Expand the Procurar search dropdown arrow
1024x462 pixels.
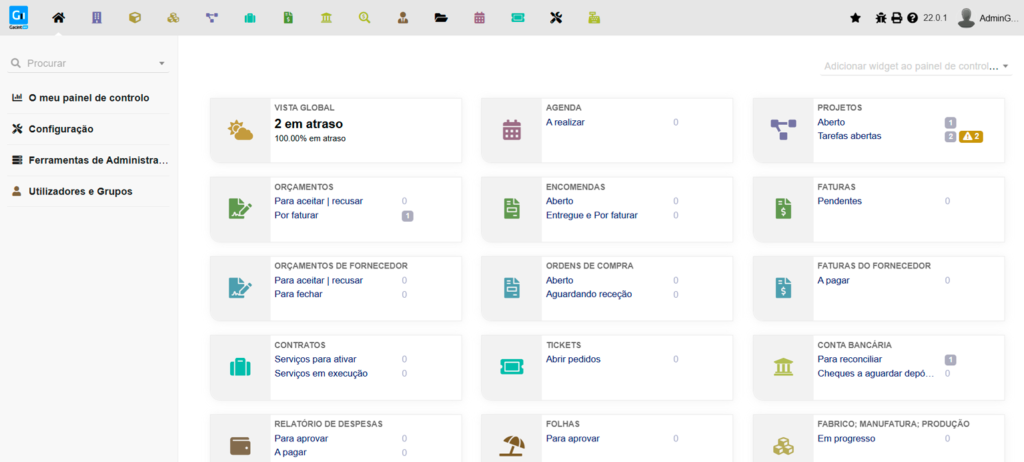162,63
